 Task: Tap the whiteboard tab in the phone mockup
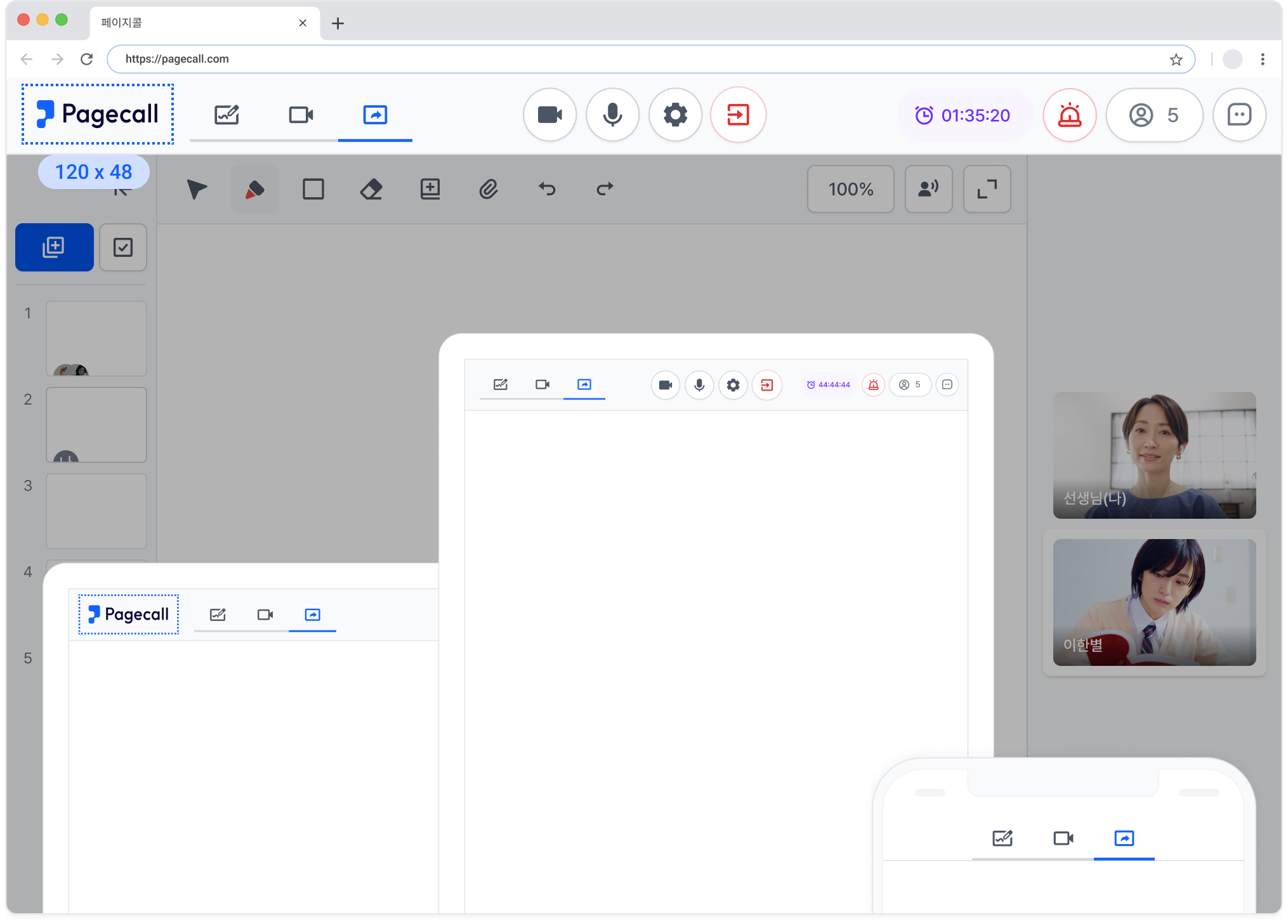[1002, 838]
